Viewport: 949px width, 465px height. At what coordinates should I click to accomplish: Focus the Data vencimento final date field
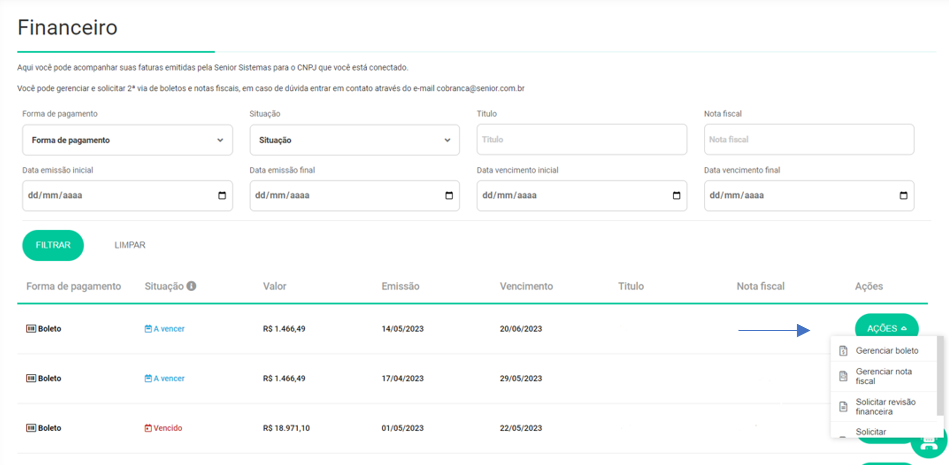(x=809, y=196)
